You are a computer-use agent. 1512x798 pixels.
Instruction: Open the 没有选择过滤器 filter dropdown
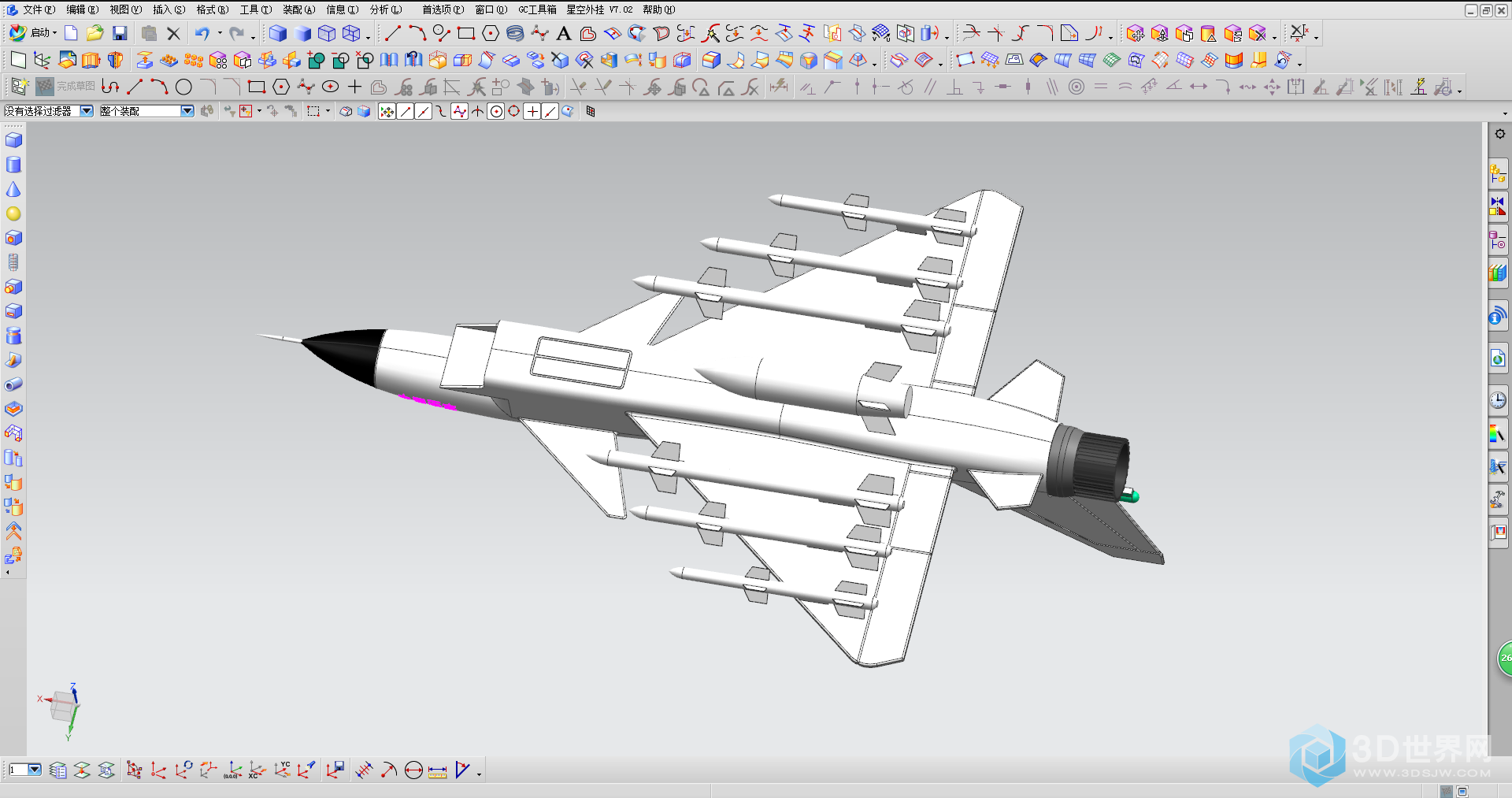[x=87, y=111]
